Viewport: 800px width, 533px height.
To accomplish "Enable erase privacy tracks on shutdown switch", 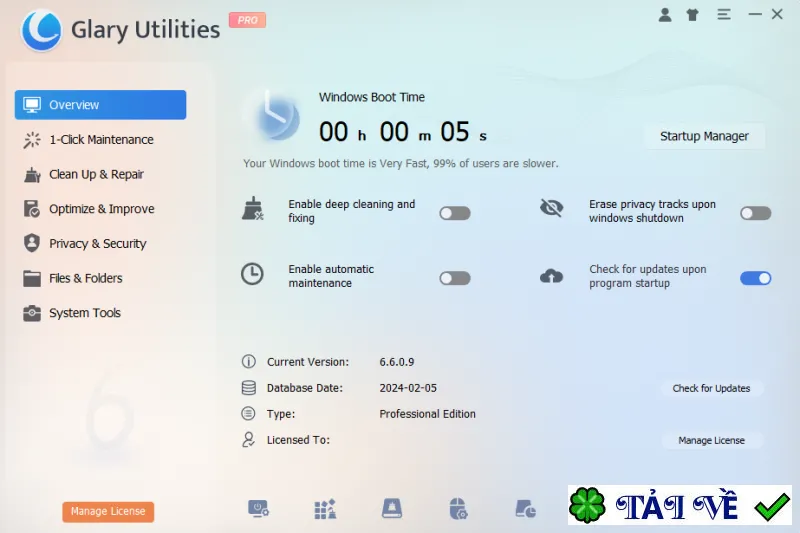I will tap(756, 213).
